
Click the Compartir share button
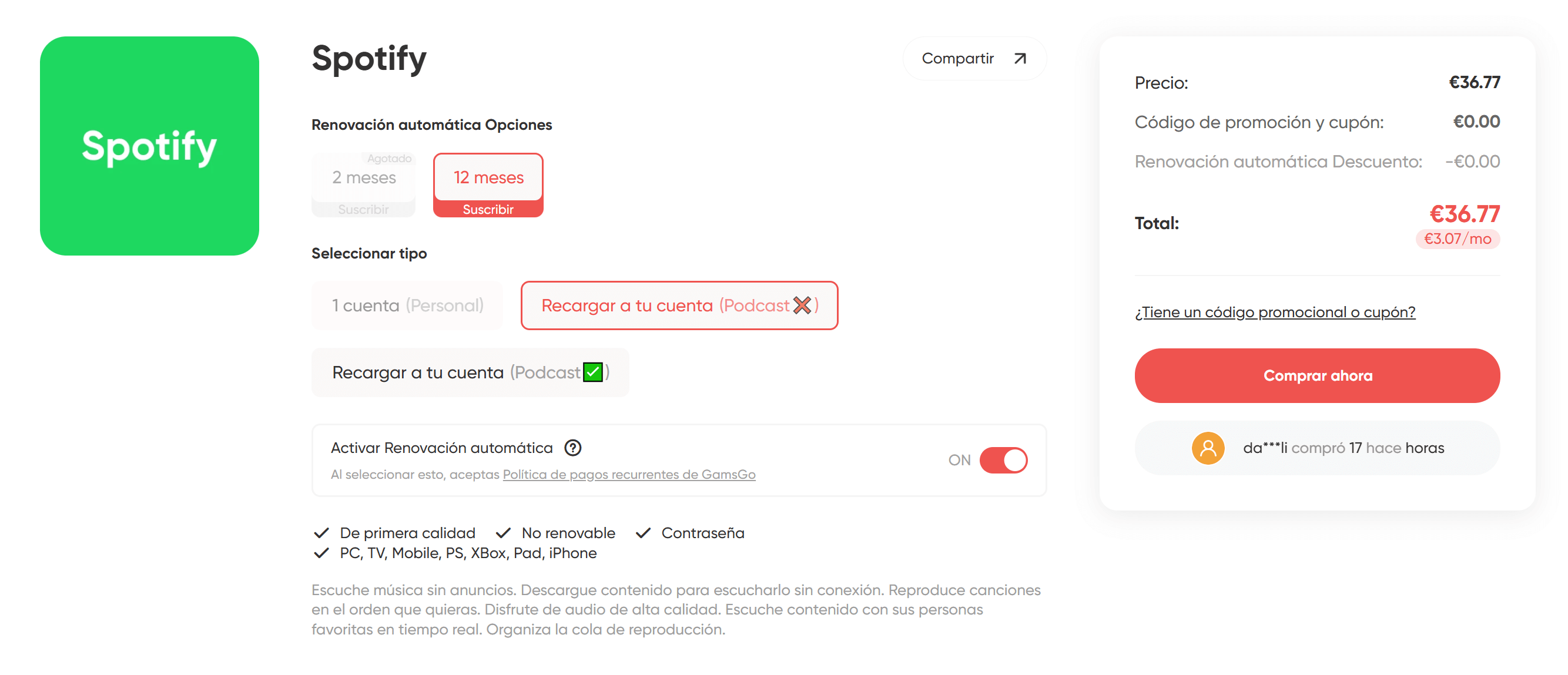[x=973, y=58]
